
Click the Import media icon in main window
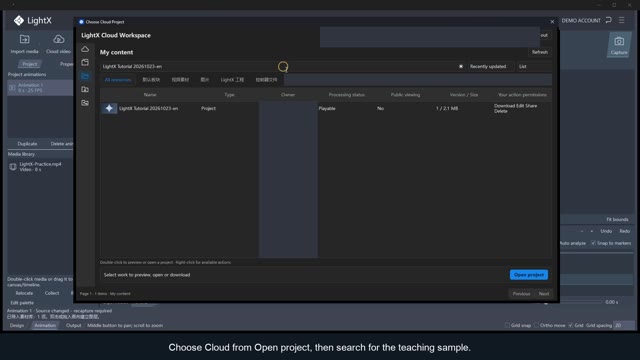coord(24,39)
